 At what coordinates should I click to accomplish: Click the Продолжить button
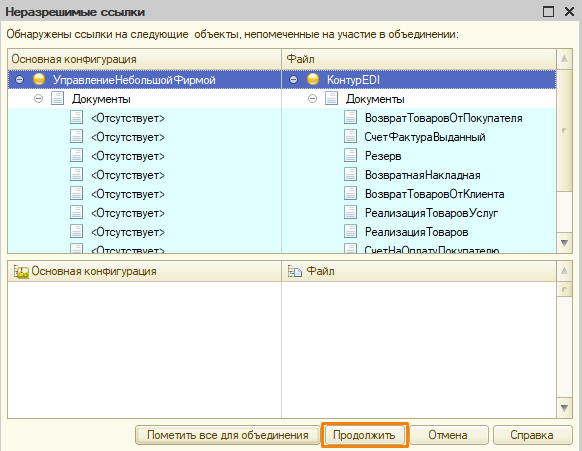[x=364, y=435]
